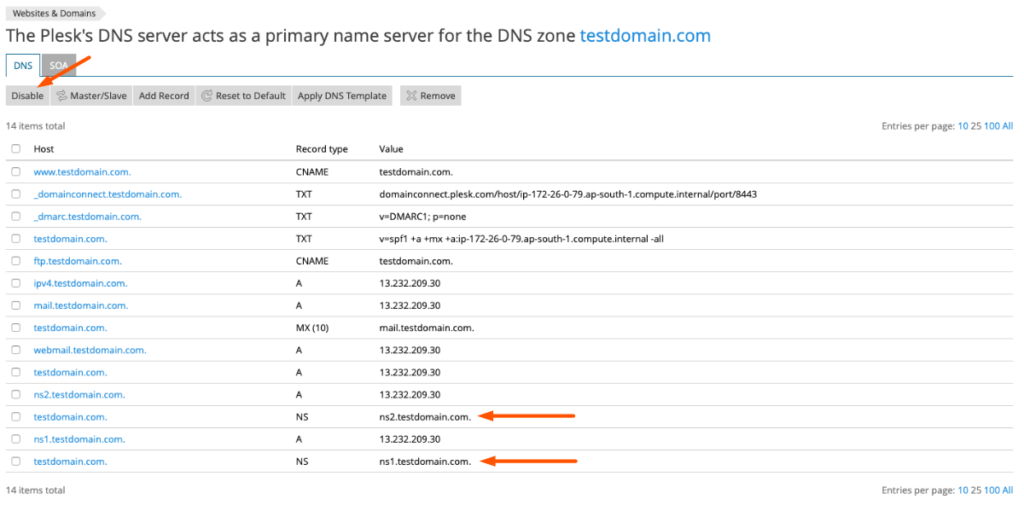Click the CNAME type in www row
The height and width of the screenshot is (505, 1024).
(x=312, y=172)
